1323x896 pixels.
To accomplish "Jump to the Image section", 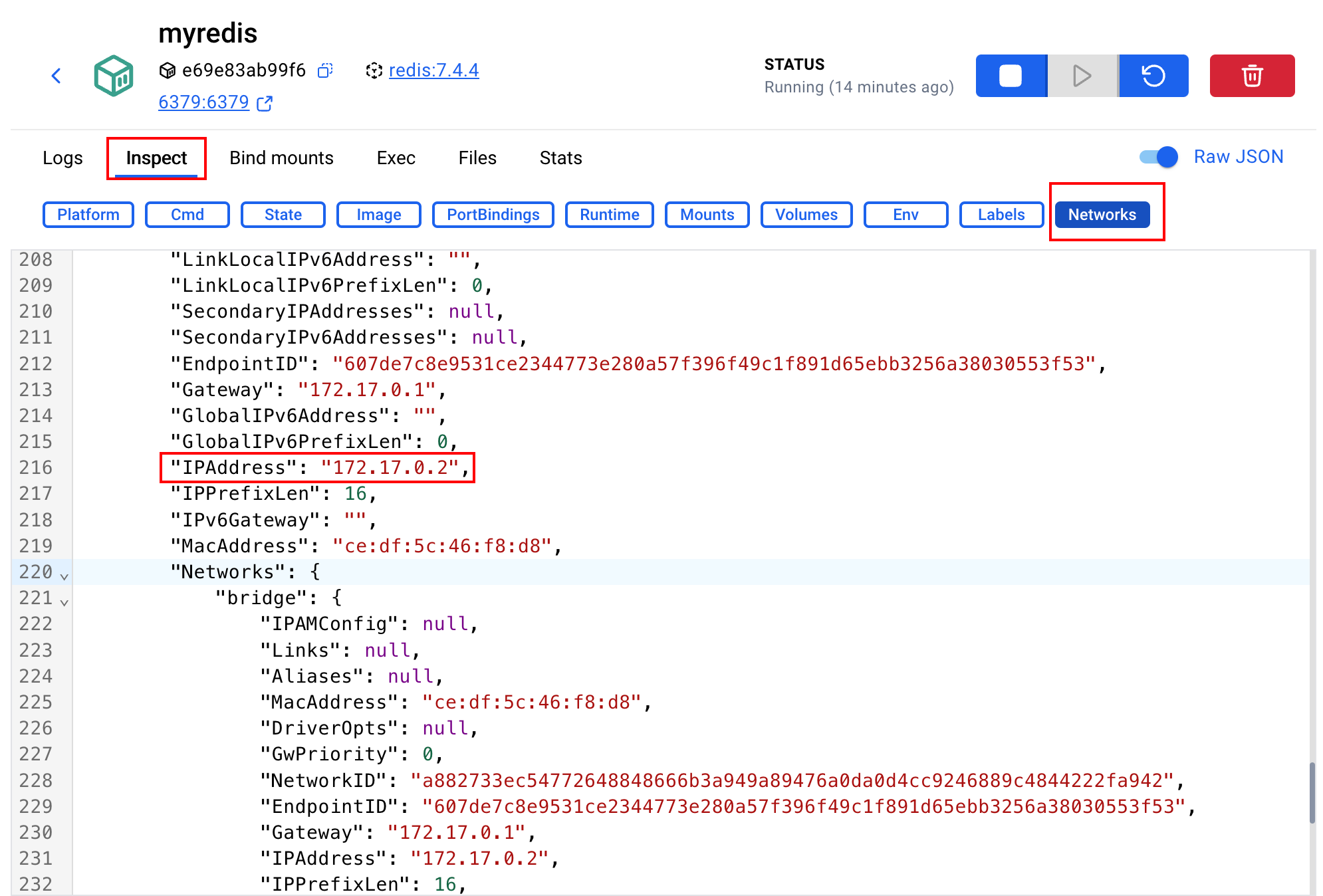I will point(379,215).
